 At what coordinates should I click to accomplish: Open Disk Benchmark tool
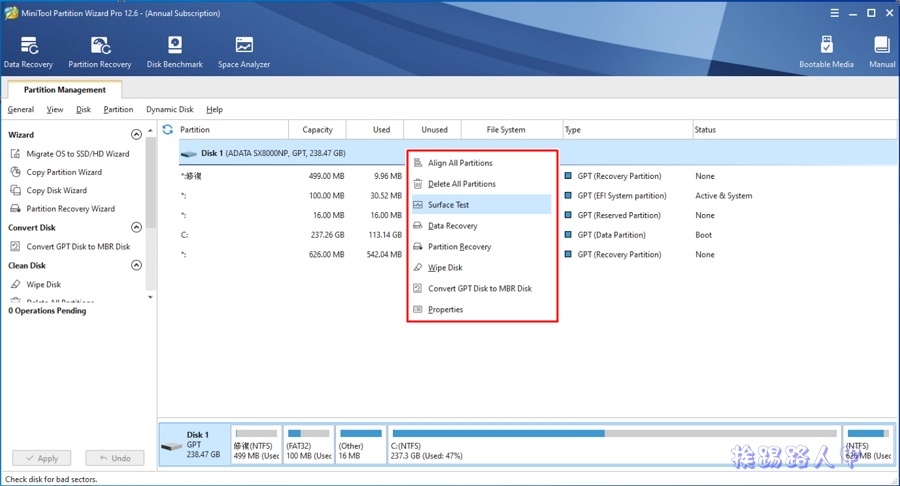(x=174, y=52)
